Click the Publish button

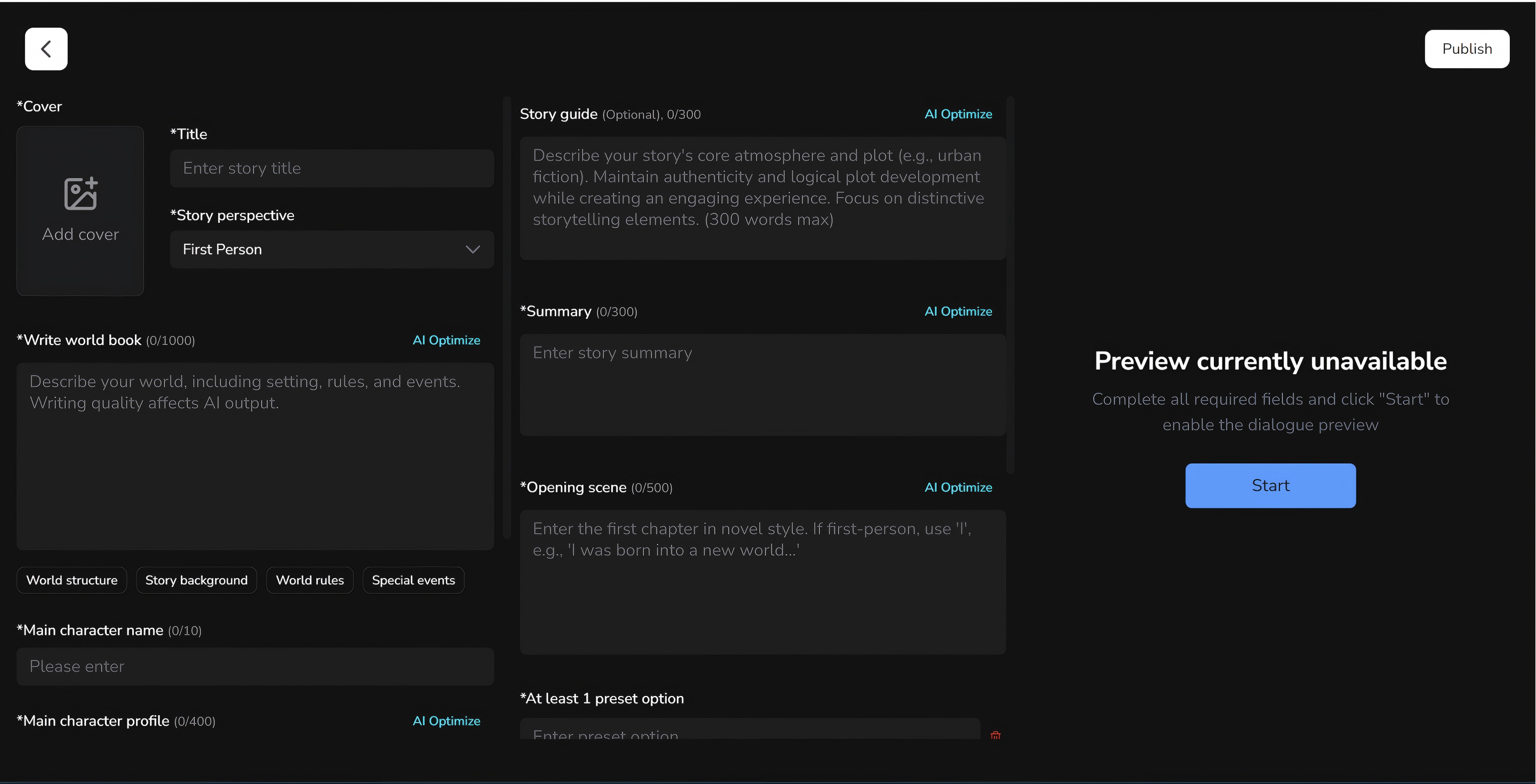tap(1467, 49)
